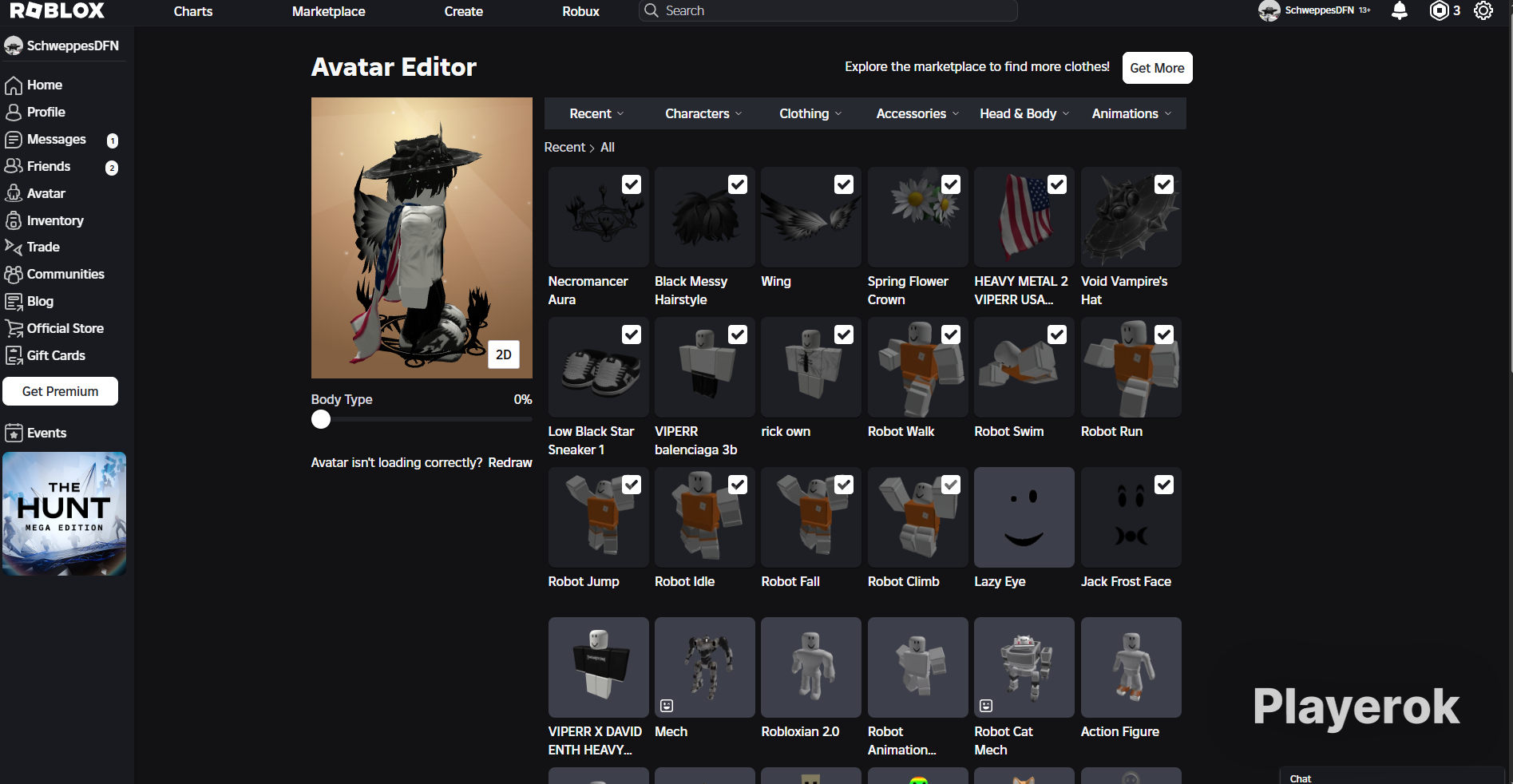Uncheck the Black Messy Hairstyle item
The height and width of the screenshot is (784, 1513).
coord(738,184)
